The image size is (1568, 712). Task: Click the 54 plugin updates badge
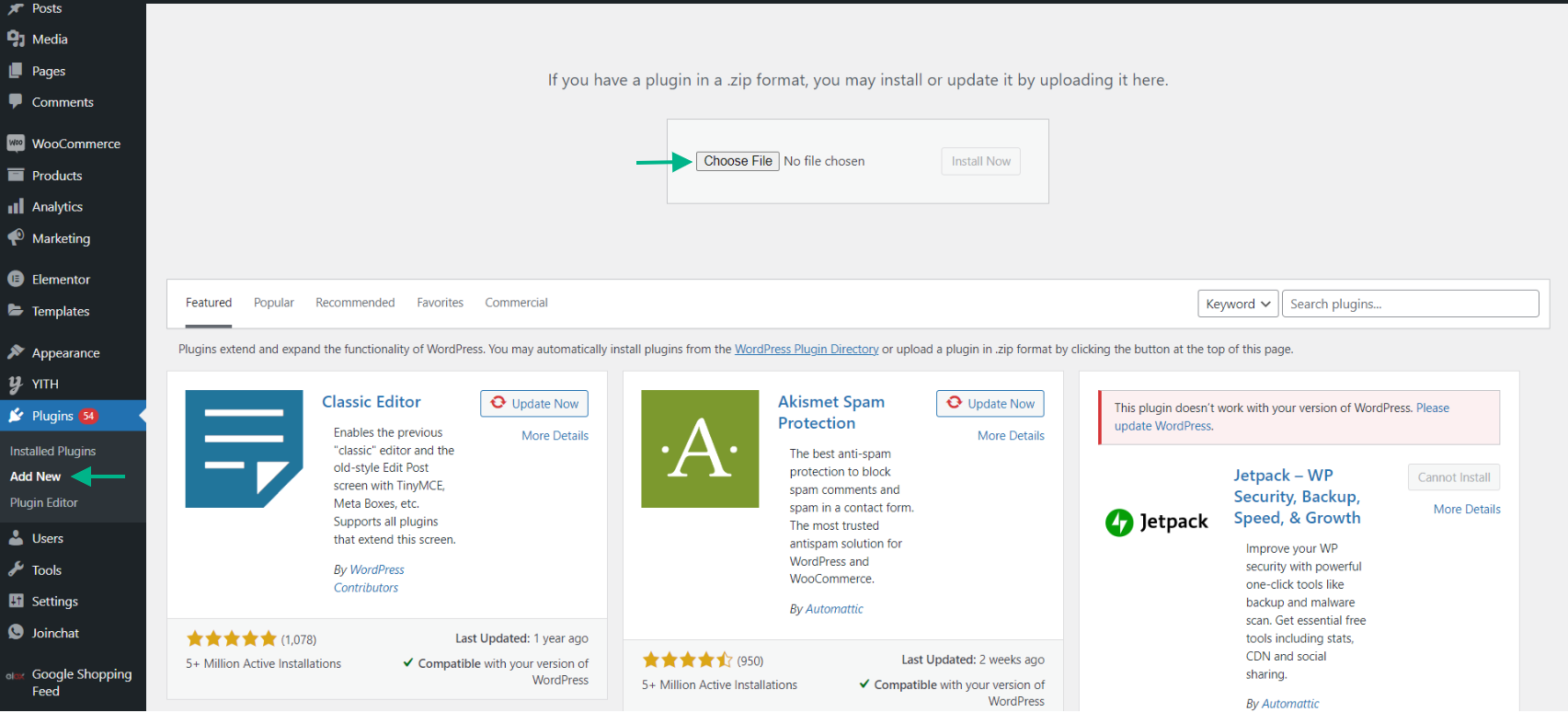pyautogui.click(x=88, y=416)
